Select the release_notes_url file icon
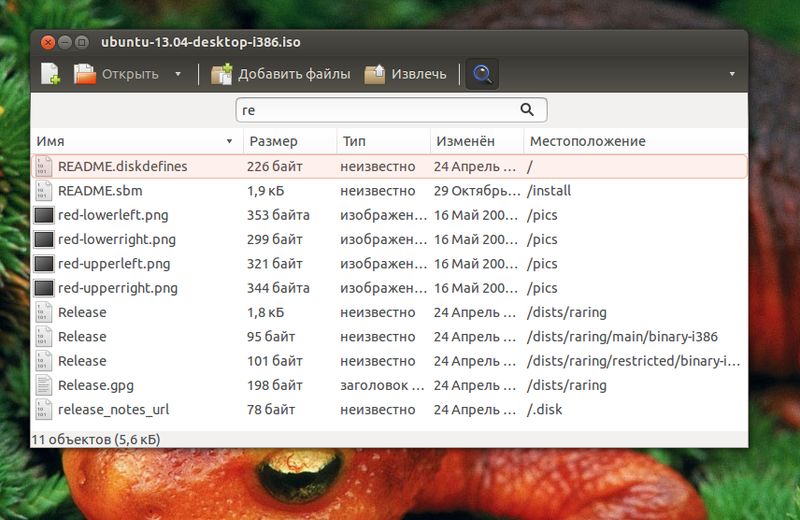This screenshot has height=520, width=800. [x=44, y=410]
